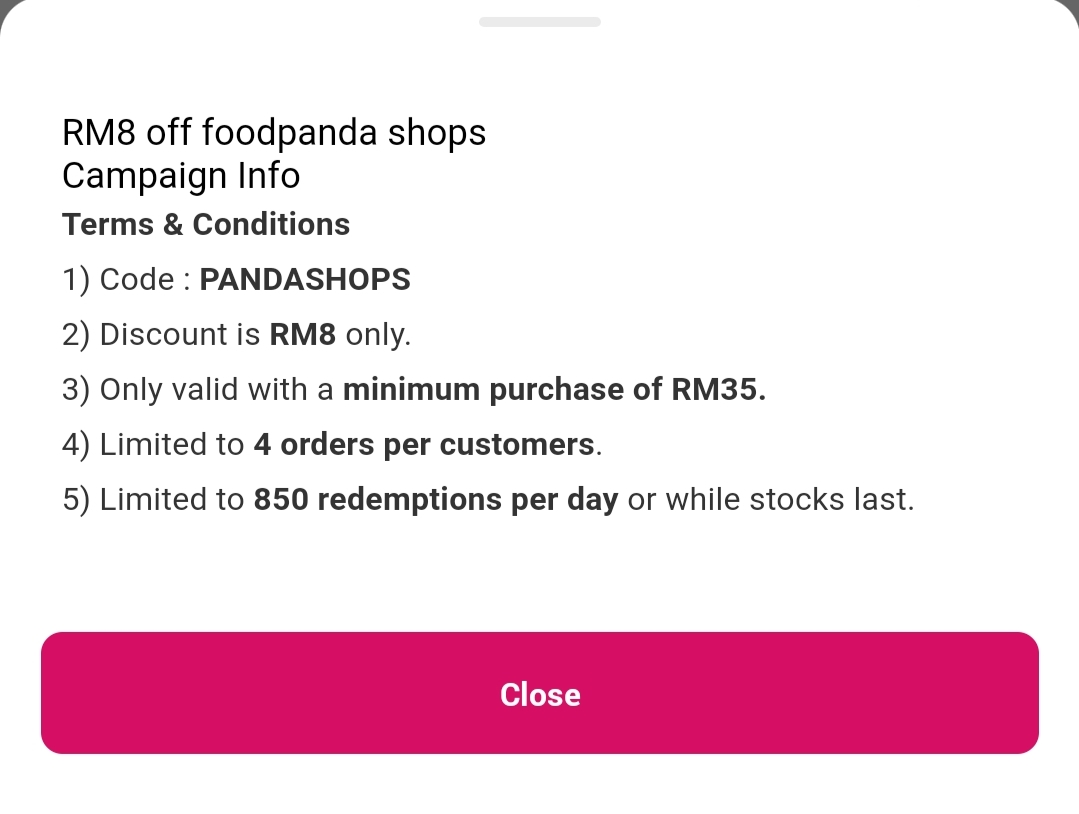Click the word "only." after RM8
1079x814 pixels.
(378, 335)
